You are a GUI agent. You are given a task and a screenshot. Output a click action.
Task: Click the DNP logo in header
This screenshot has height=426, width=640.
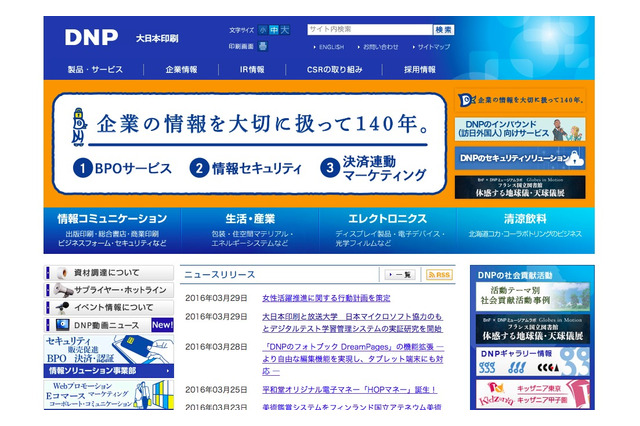tap(91, 37)
